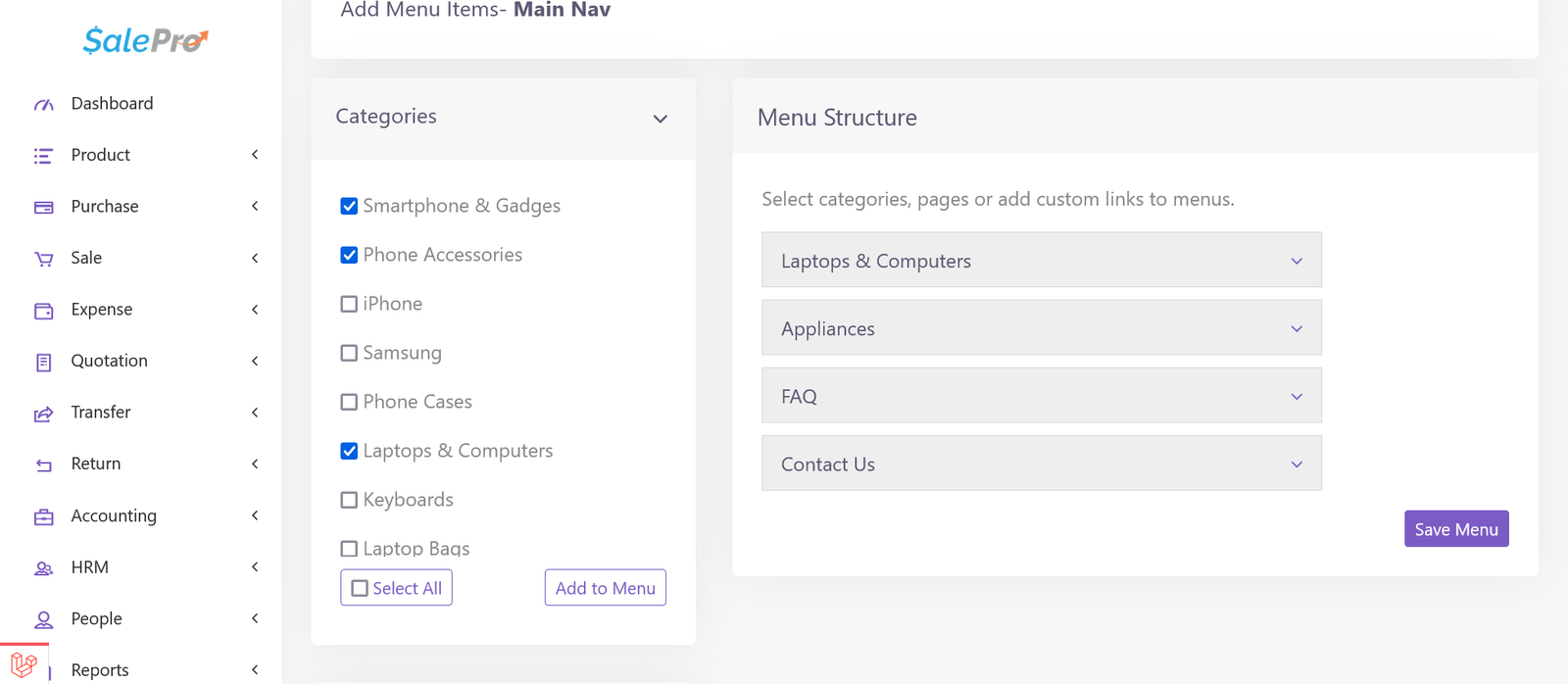Click the Dashboard speedometer icon
Image resolution: width=1568 pixels, height=684 pixels.
(44, 104)
